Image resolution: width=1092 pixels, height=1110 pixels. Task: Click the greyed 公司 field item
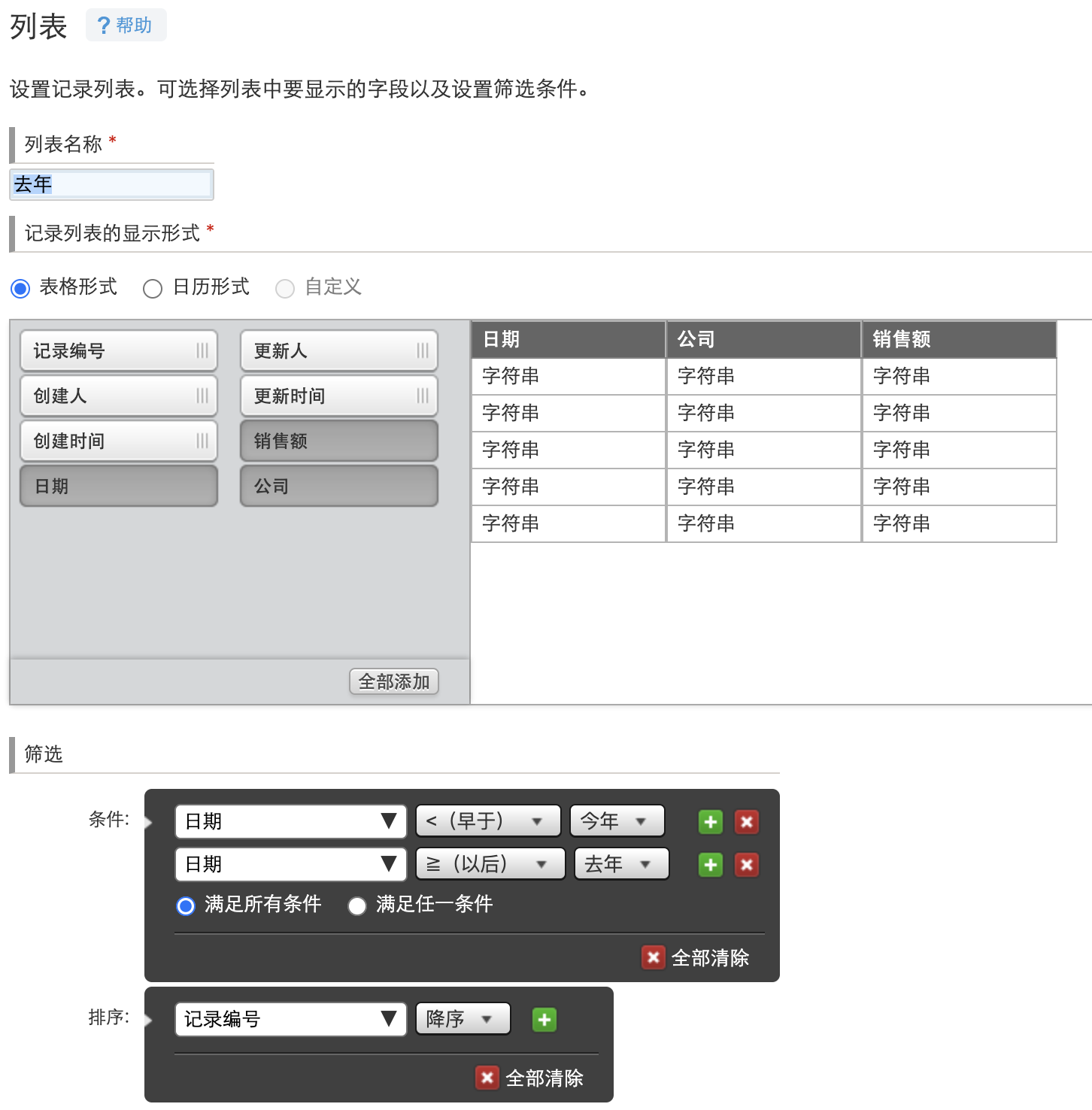(x=339, y=487)
